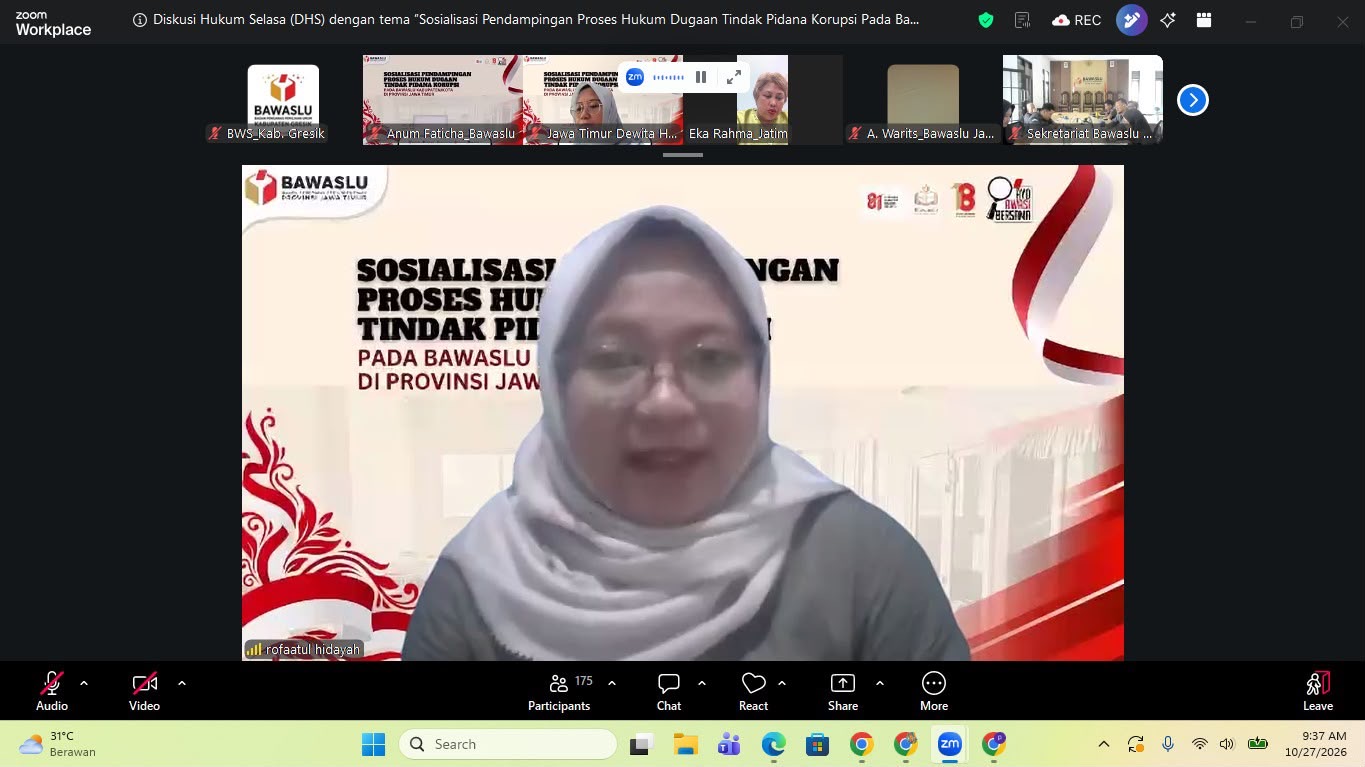
Task: Open the purple AI Companion pen icon
Action: pos(1132,20)
